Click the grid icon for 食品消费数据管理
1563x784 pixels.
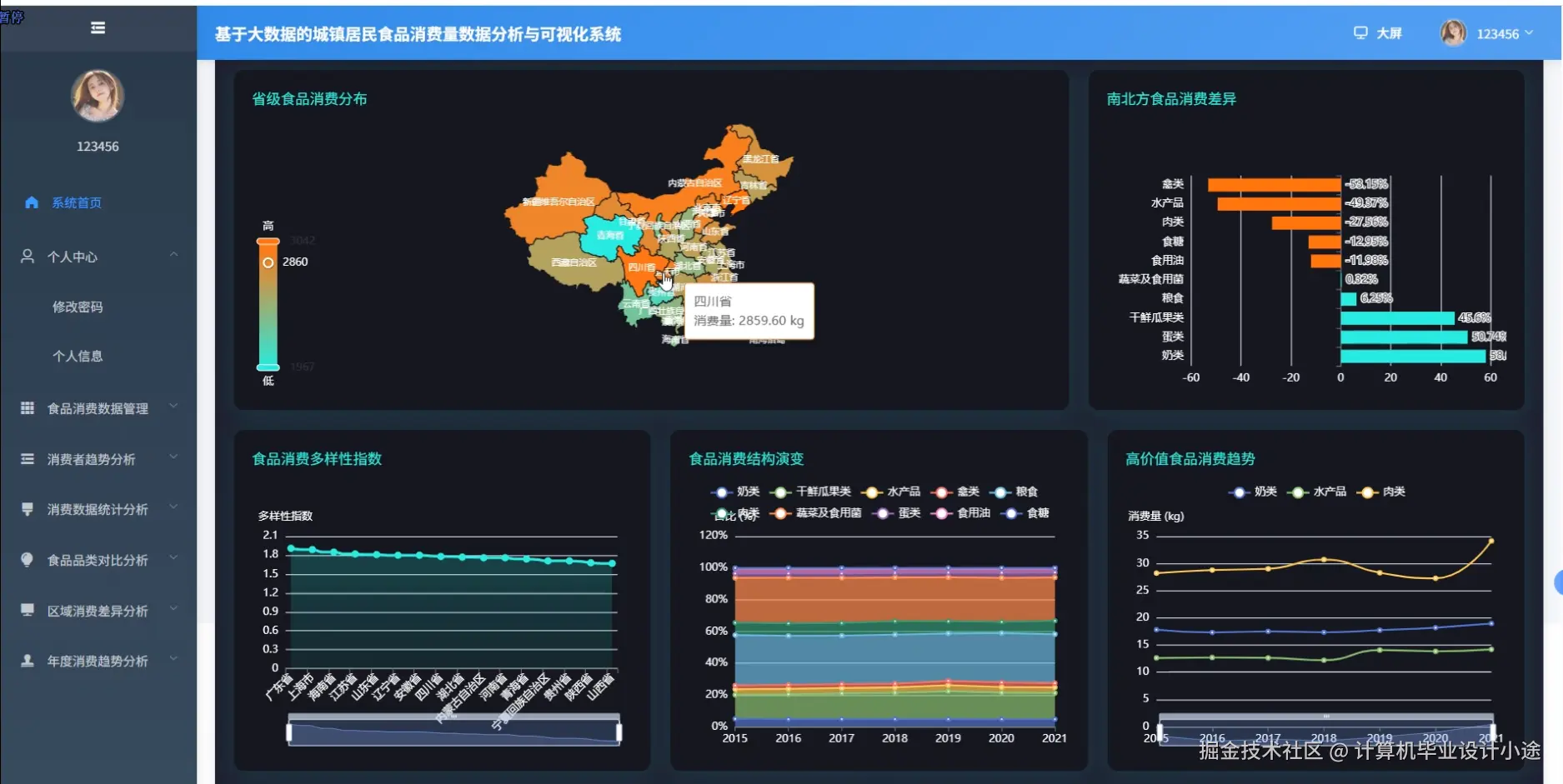[x=27, y=407]
